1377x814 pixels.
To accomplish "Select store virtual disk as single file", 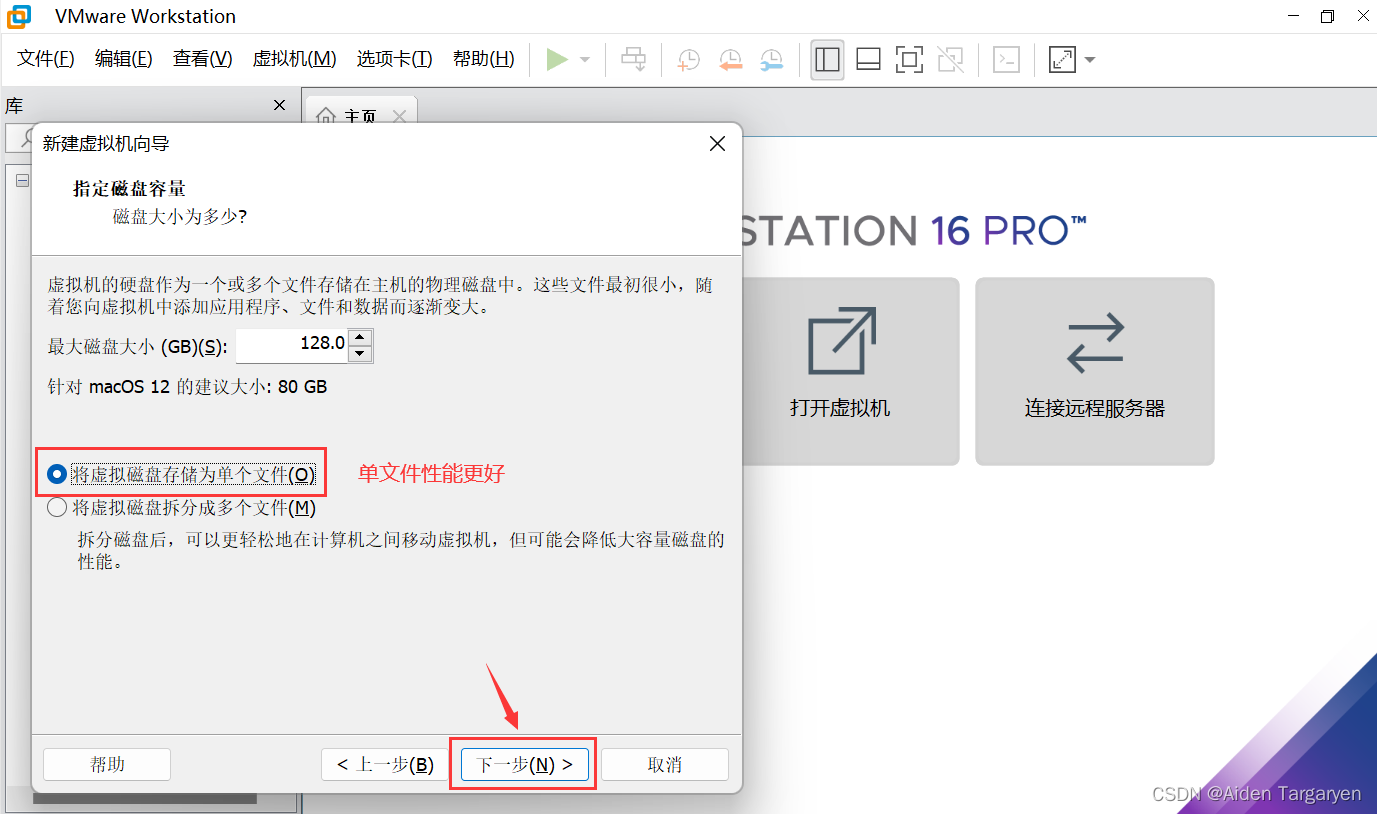I will point(181,475).
